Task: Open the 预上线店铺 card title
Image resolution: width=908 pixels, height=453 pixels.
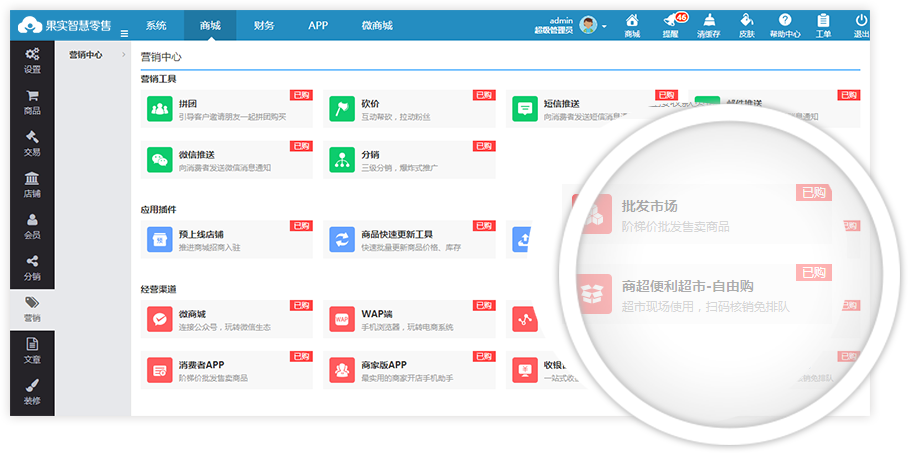Action: coord(202,235)
